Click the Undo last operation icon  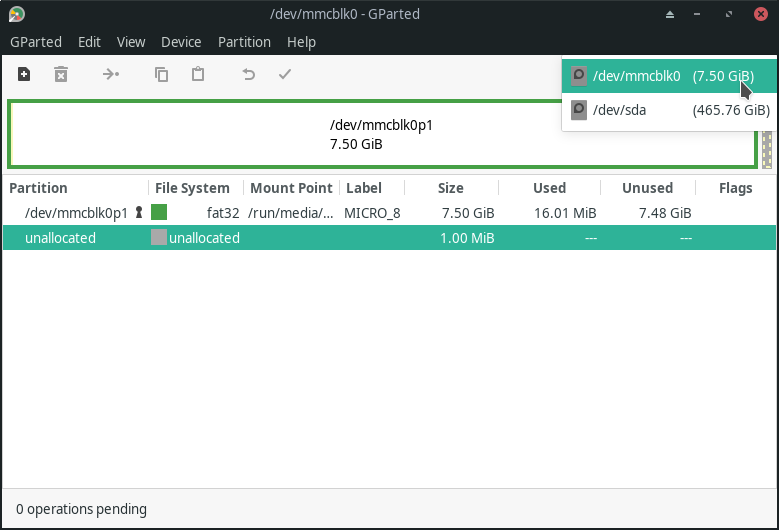[x=248, y=75]
